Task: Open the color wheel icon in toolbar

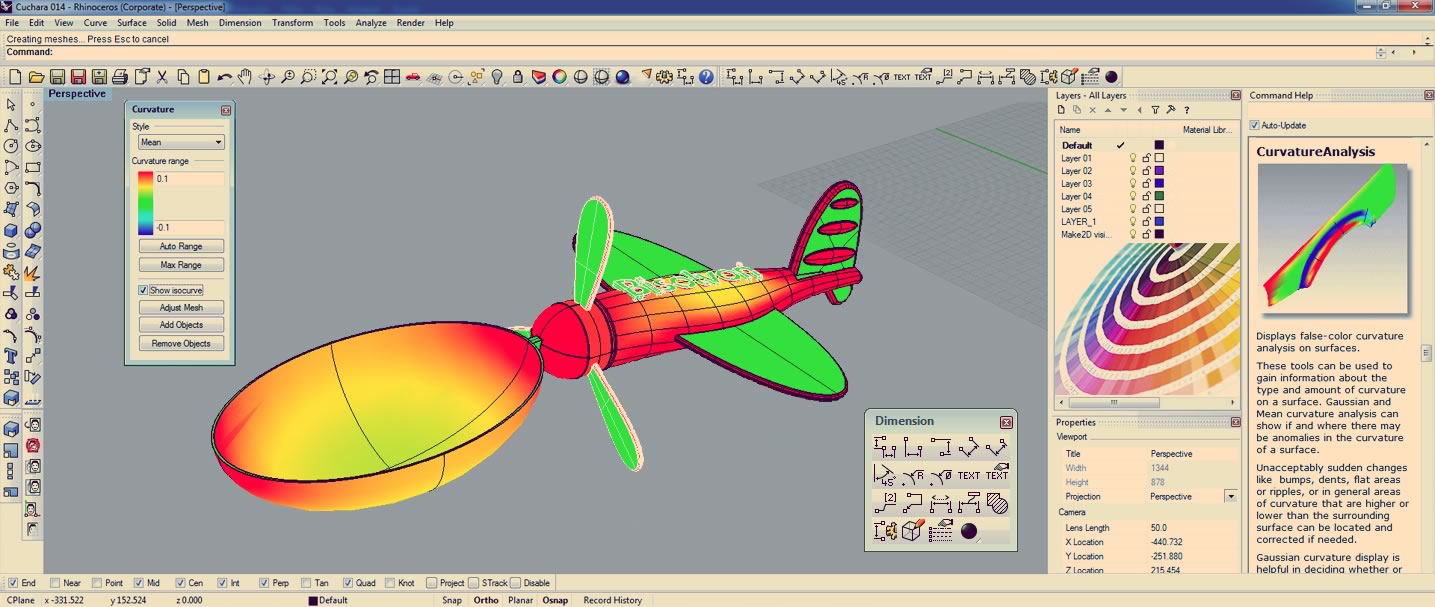Action: 559,76
